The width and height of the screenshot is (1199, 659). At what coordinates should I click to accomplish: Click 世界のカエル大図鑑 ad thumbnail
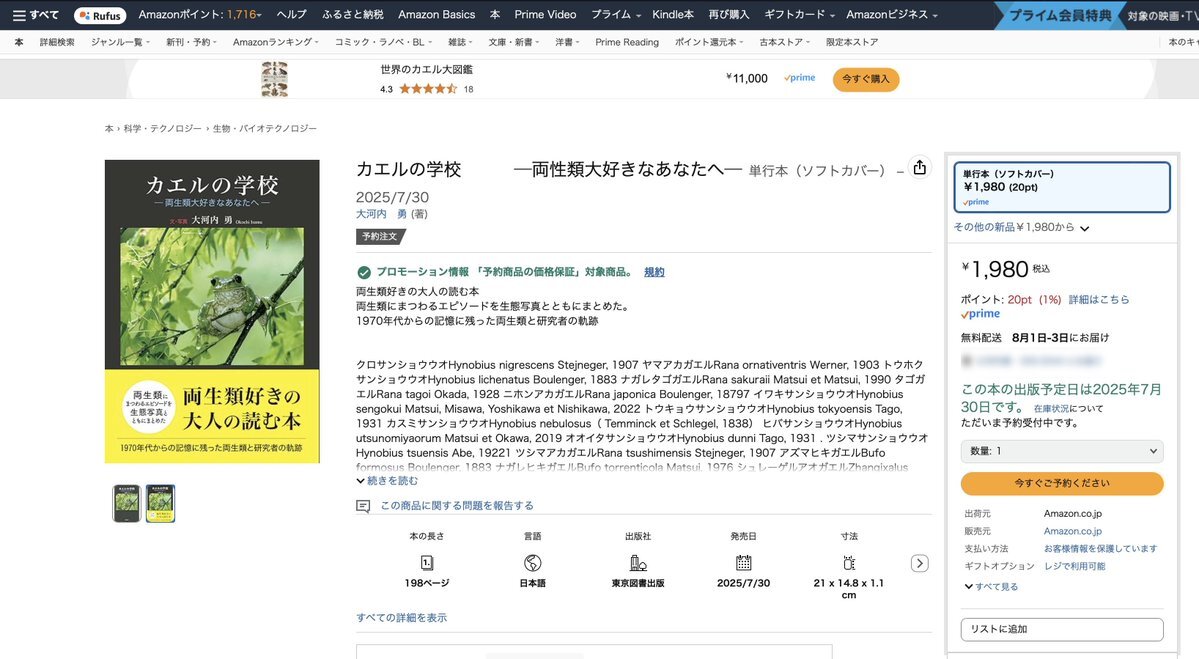[275, 80]
